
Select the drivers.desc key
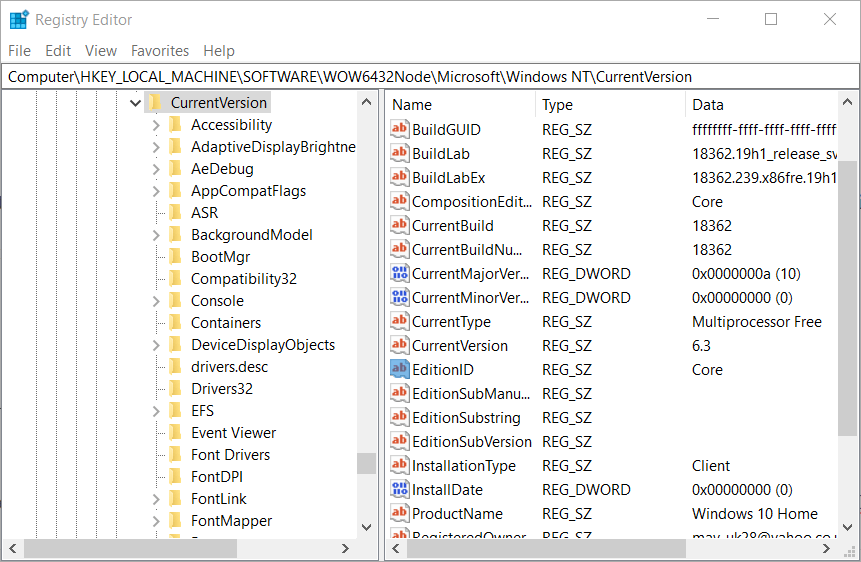tap(230, 366)
